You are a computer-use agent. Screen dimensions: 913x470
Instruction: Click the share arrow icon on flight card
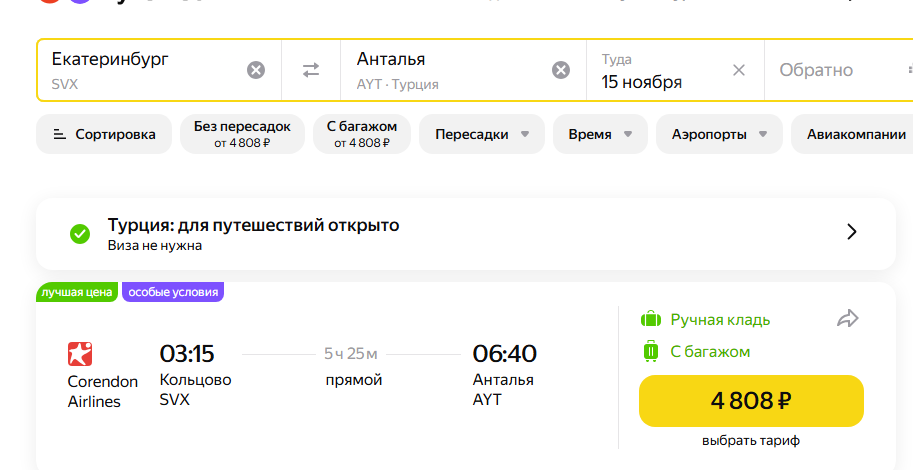(x=848, y=319)
